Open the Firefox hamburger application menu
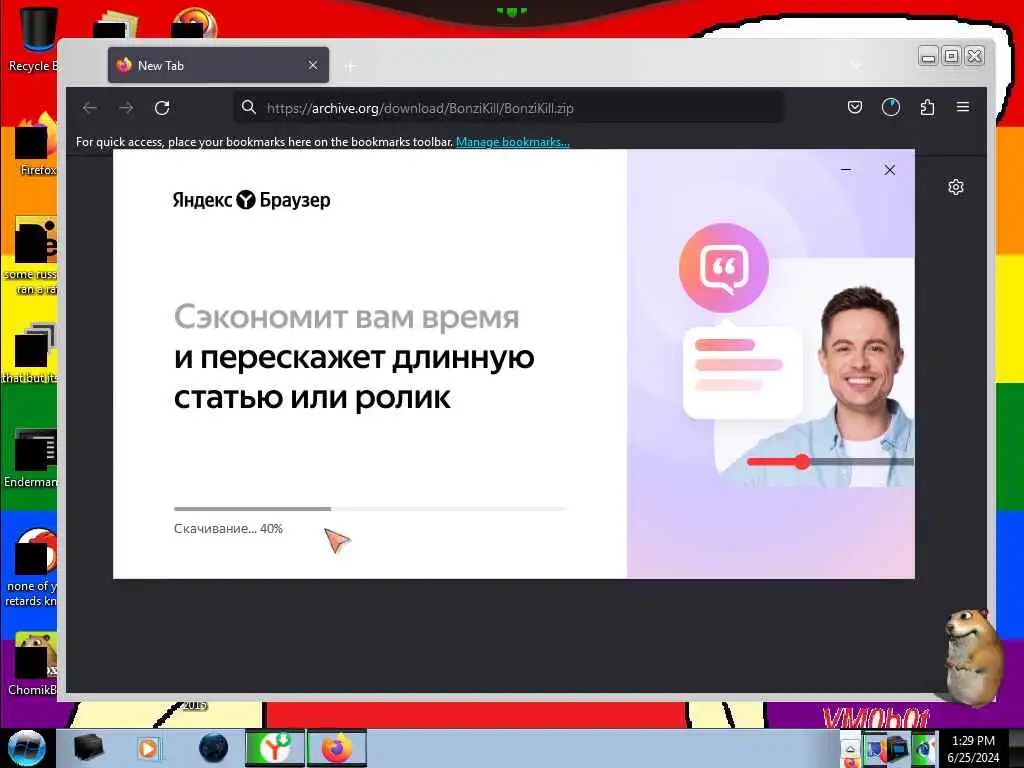The width and height of the screenshot is (1024, 768). click(x=963, y=106)
